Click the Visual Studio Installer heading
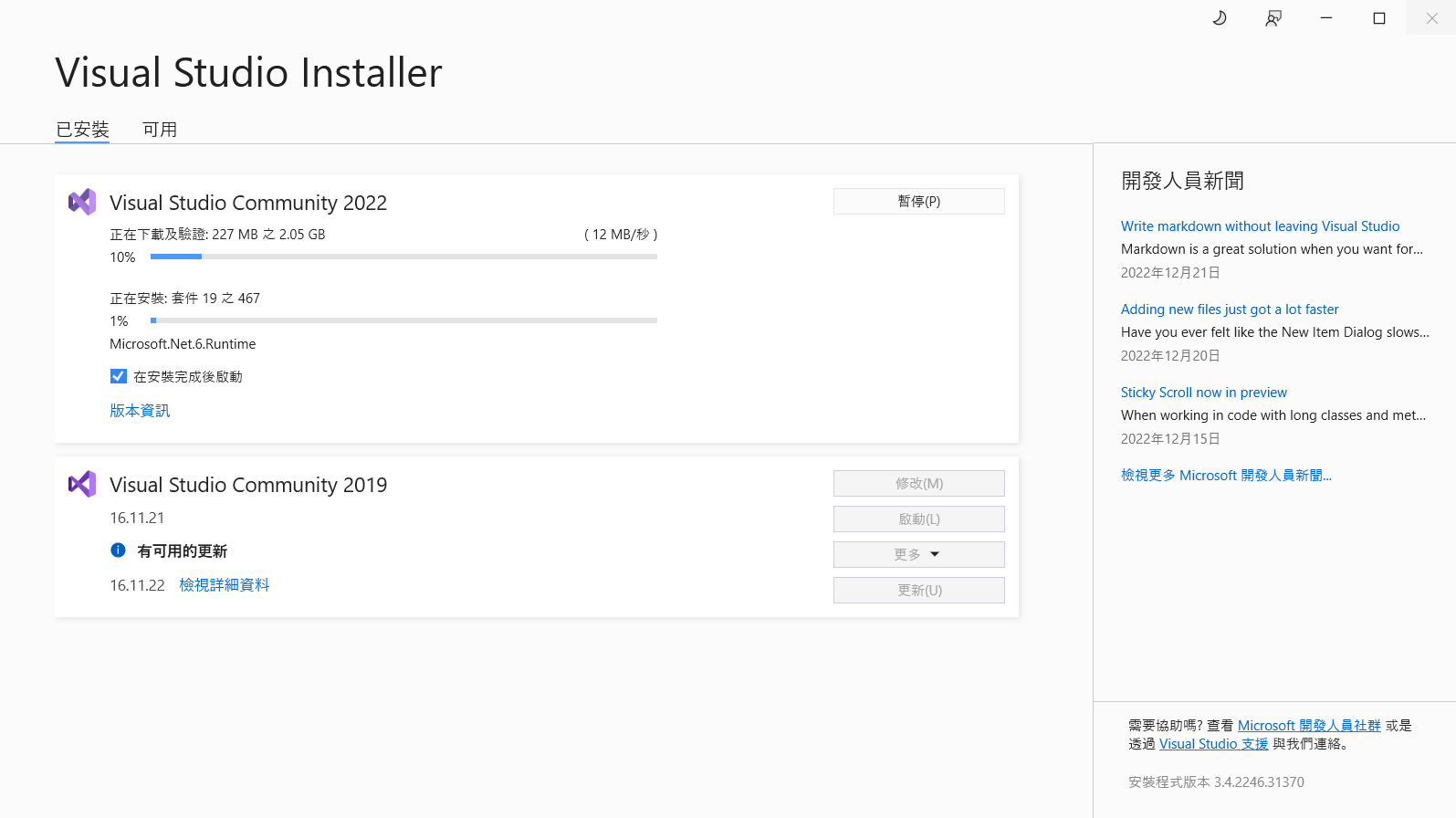Viewport: 1456px width, 818px height. click(248, 73)
